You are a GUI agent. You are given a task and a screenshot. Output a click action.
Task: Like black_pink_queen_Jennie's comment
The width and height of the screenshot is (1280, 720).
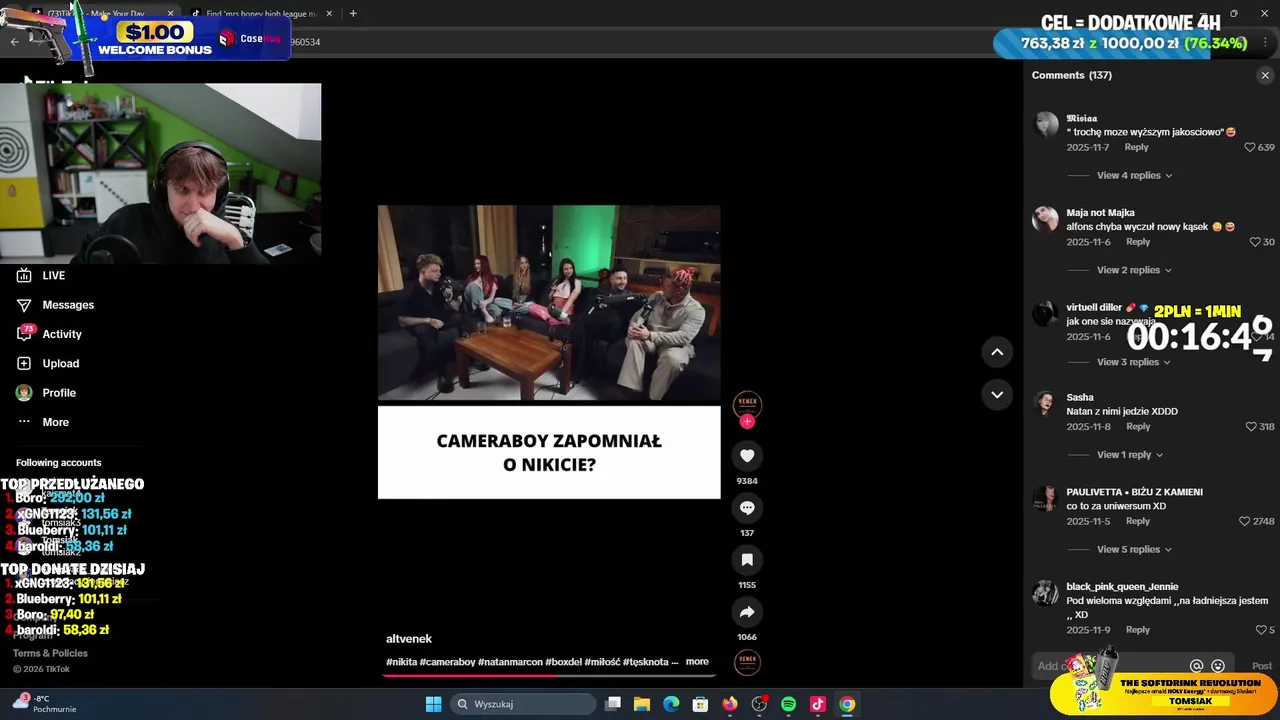pyautogui.click(x=1260, y=630)
